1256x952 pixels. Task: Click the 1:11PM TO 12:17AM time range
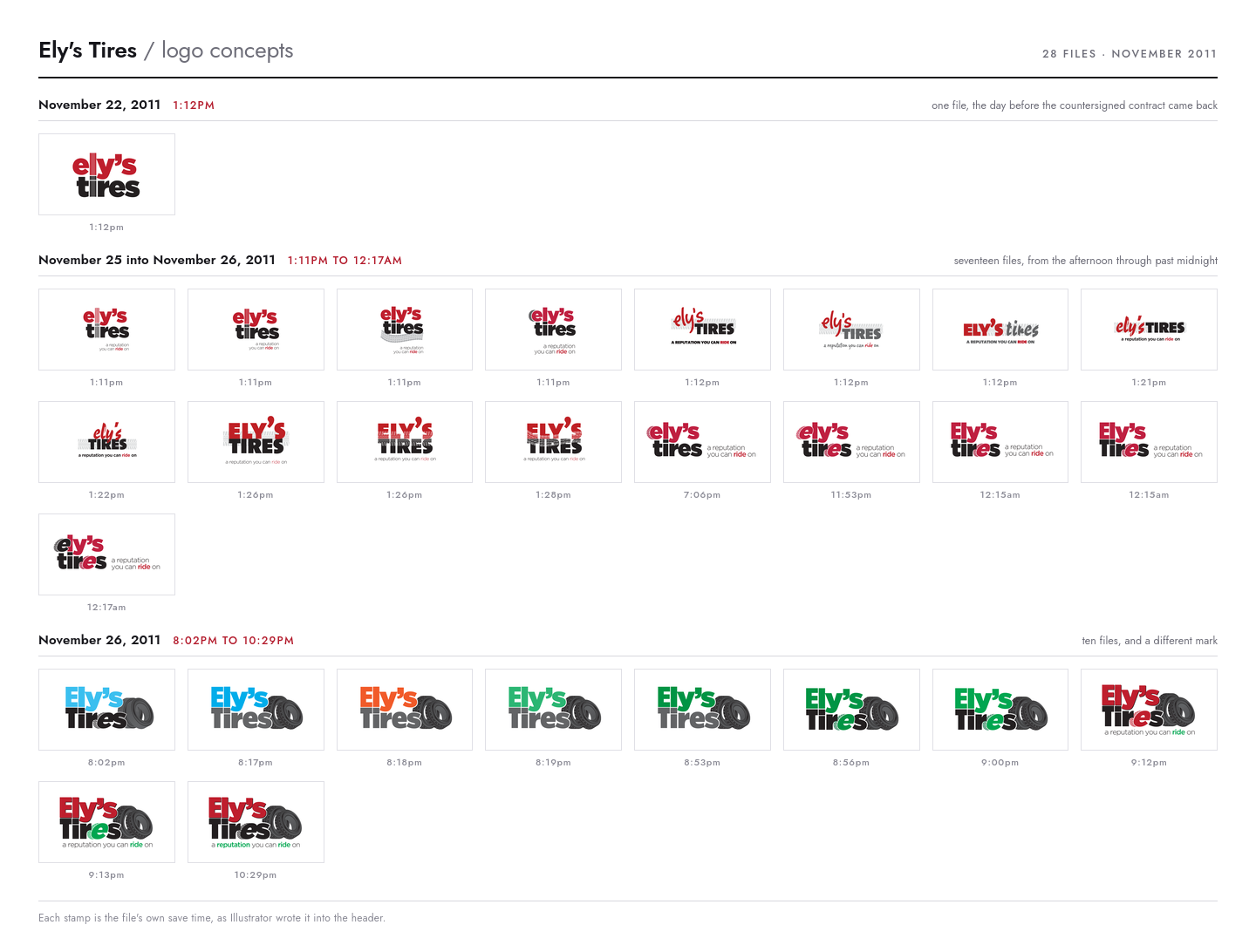(345, 261)
